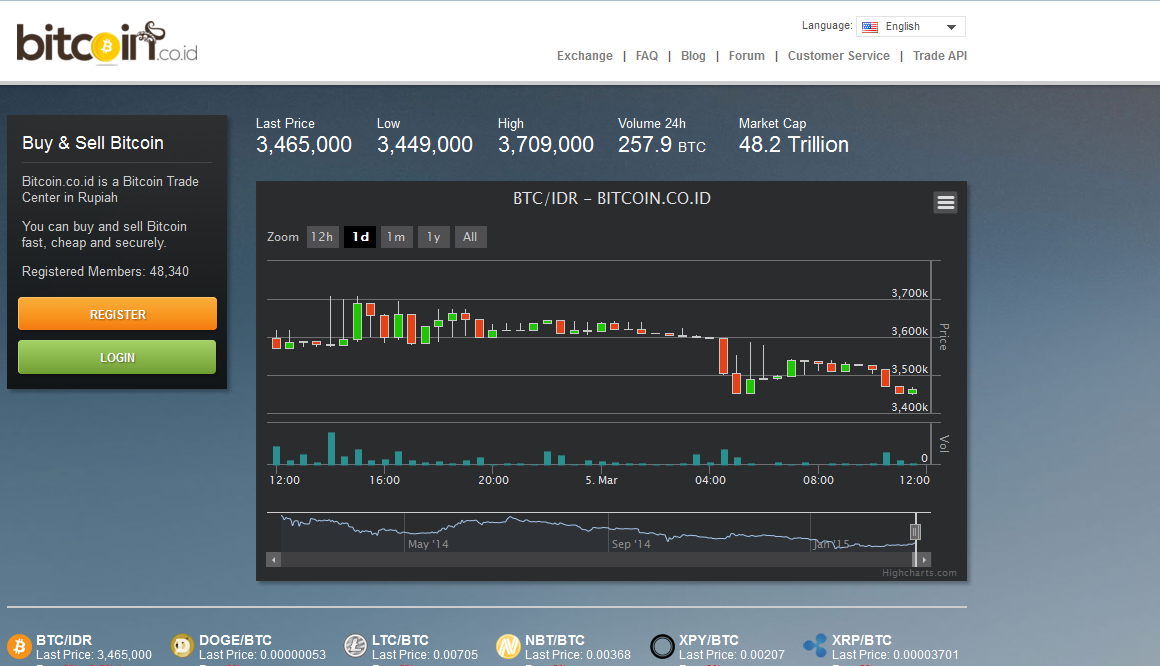Viewport: 1160px width, 666px height.
Task: Open the Language dropdown showing English
Action: (911, 27)
